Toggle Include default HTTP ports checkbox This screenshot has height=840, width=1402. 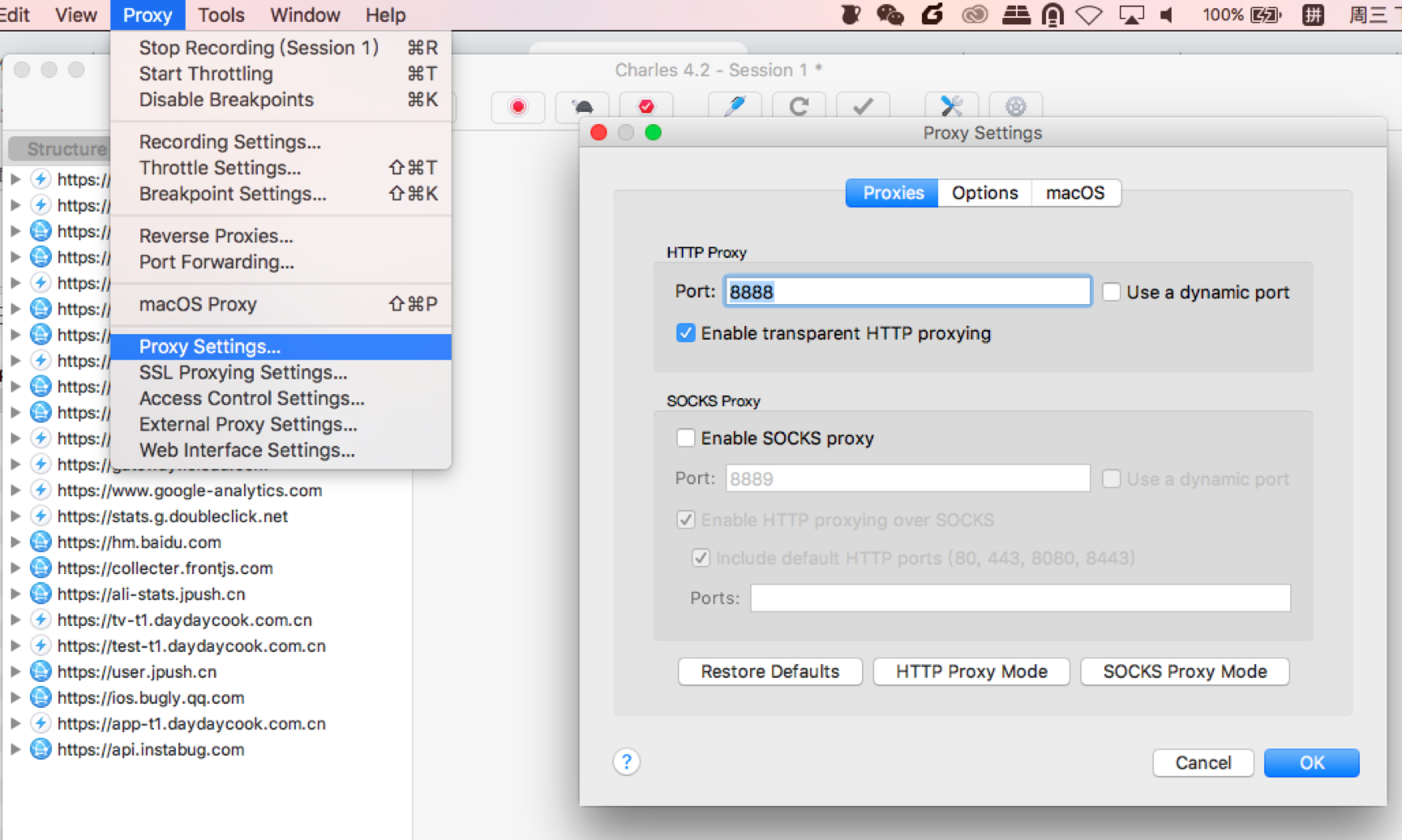701,558
